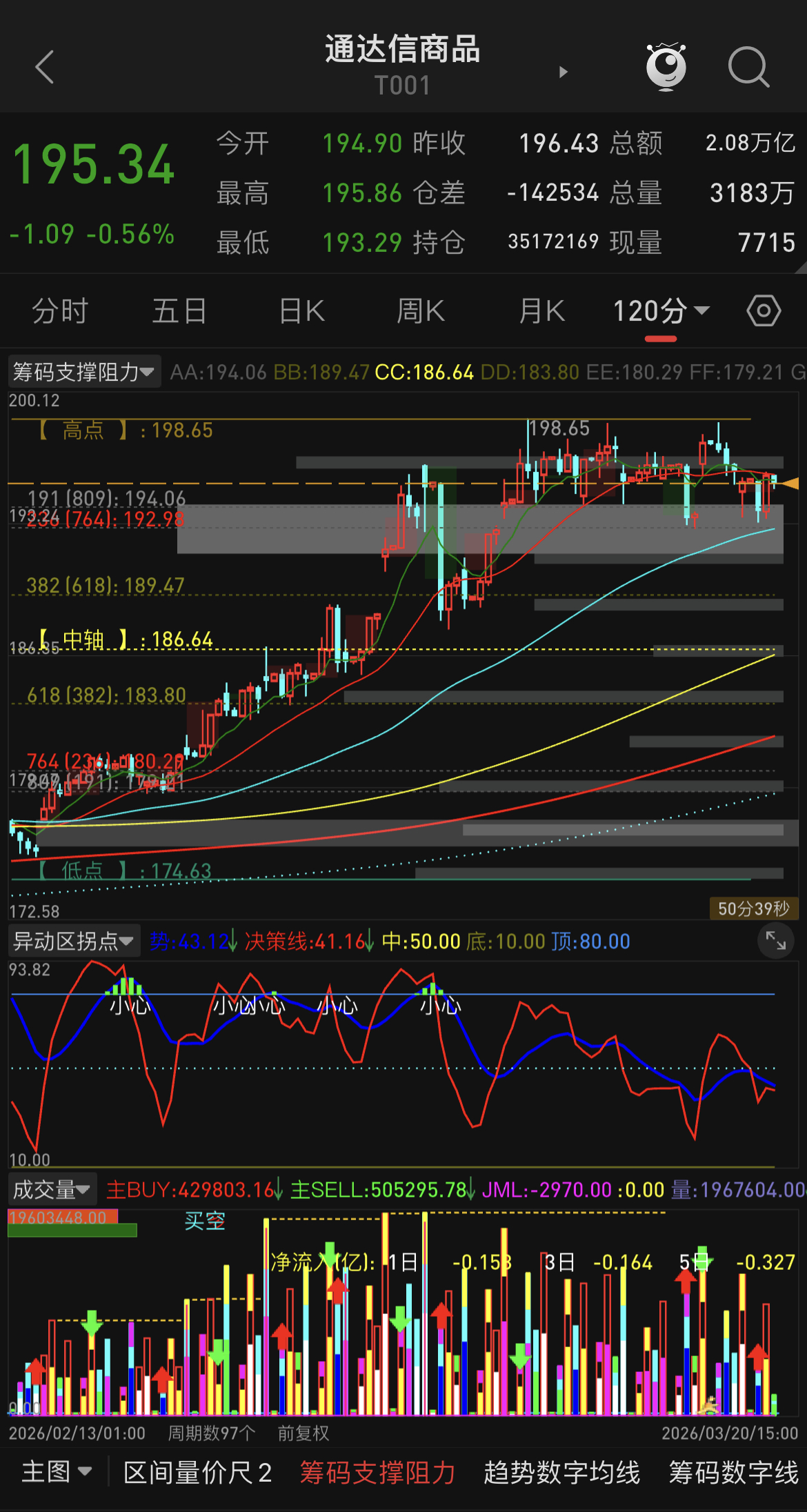Open the 成交量 indicator dropdown
This screenshot has height=1512, width=807.
coord(52,1190)
